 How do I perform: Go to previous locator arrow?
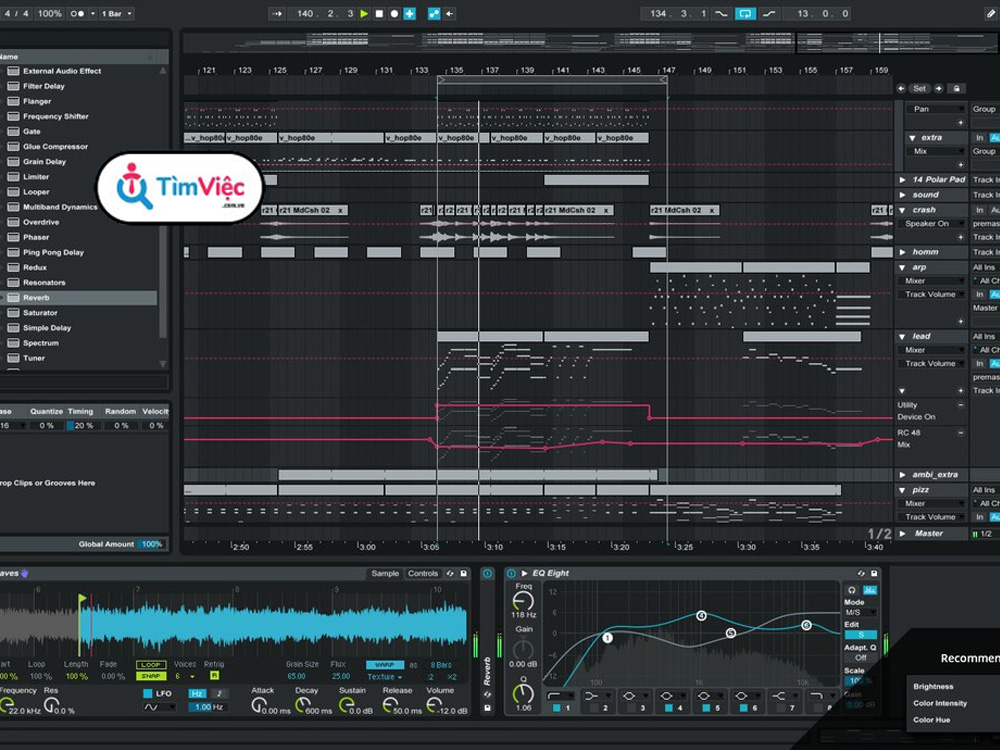901,89
